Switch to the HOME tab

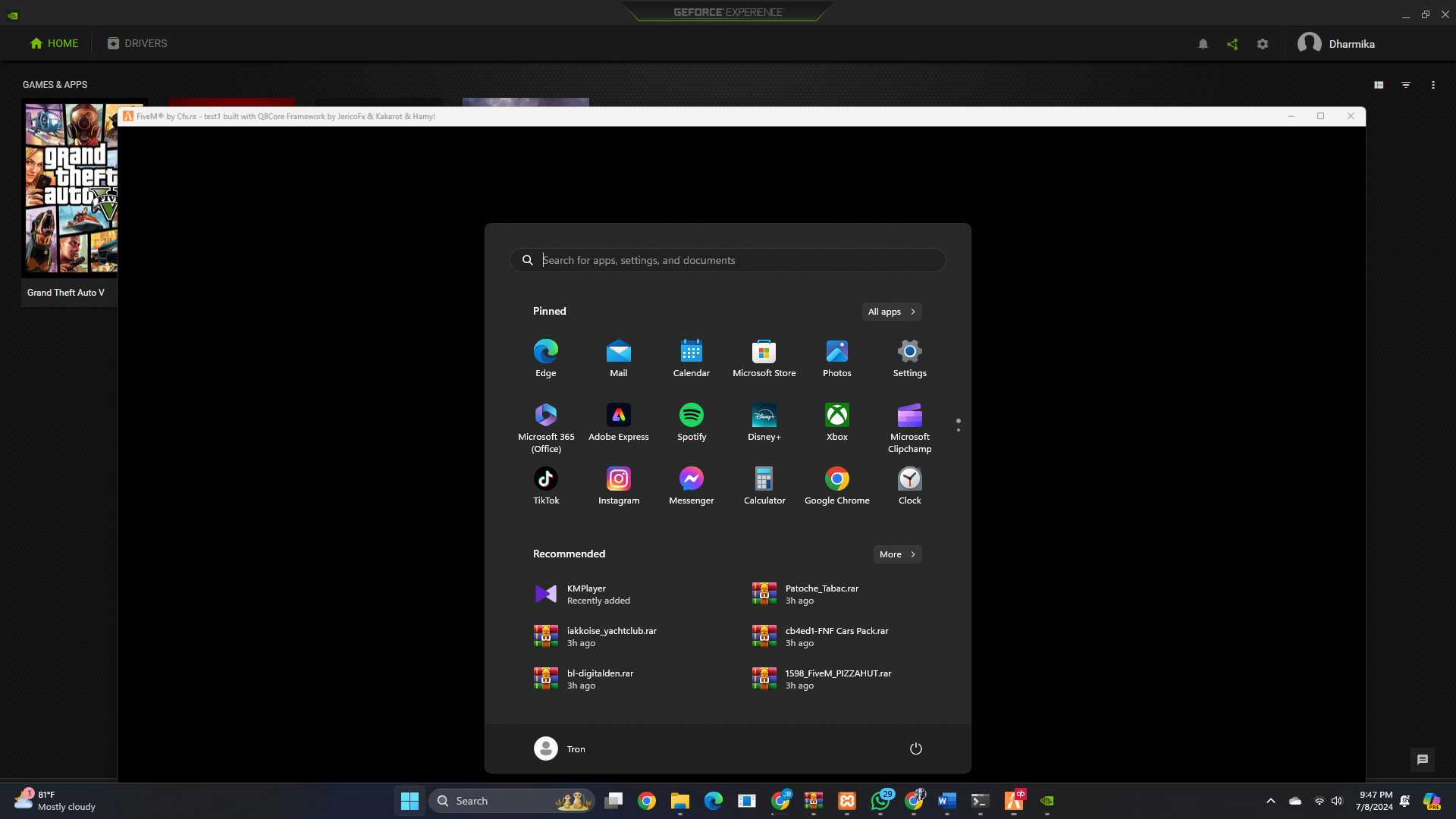[x=54, y=43]
